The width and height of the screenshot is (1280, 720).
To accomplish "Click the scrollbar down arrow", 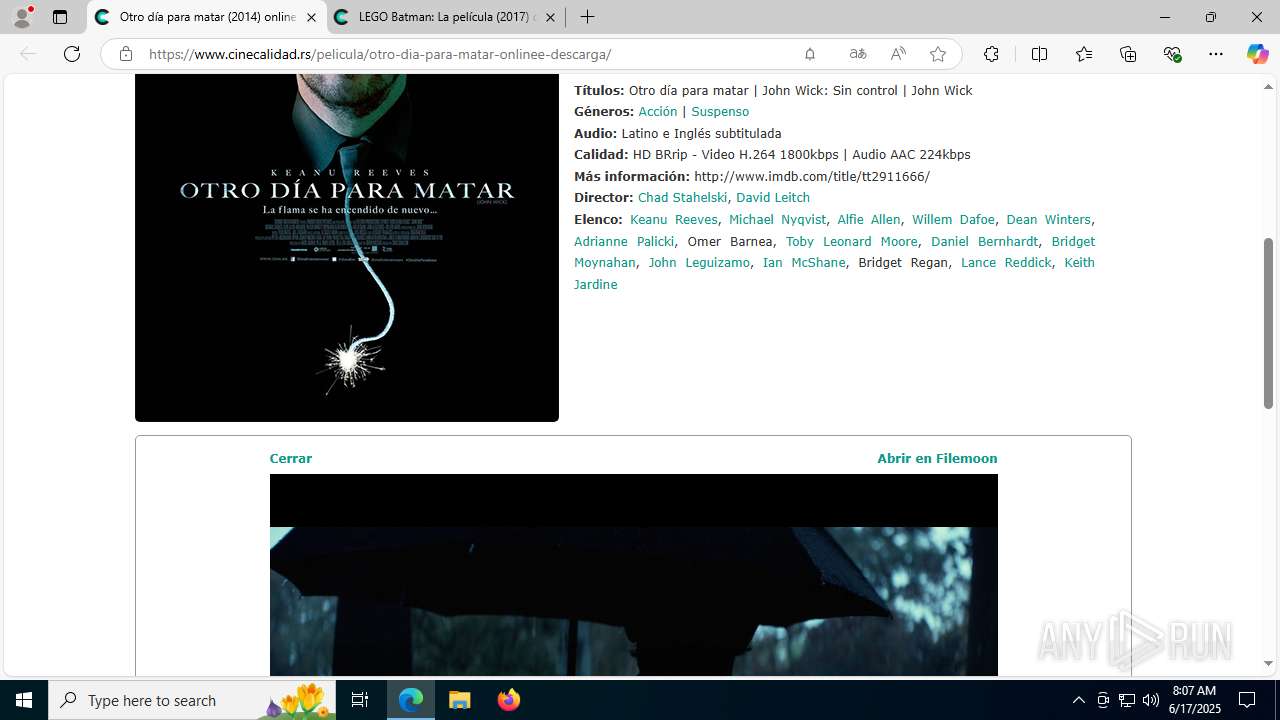I will [1268, 664].
